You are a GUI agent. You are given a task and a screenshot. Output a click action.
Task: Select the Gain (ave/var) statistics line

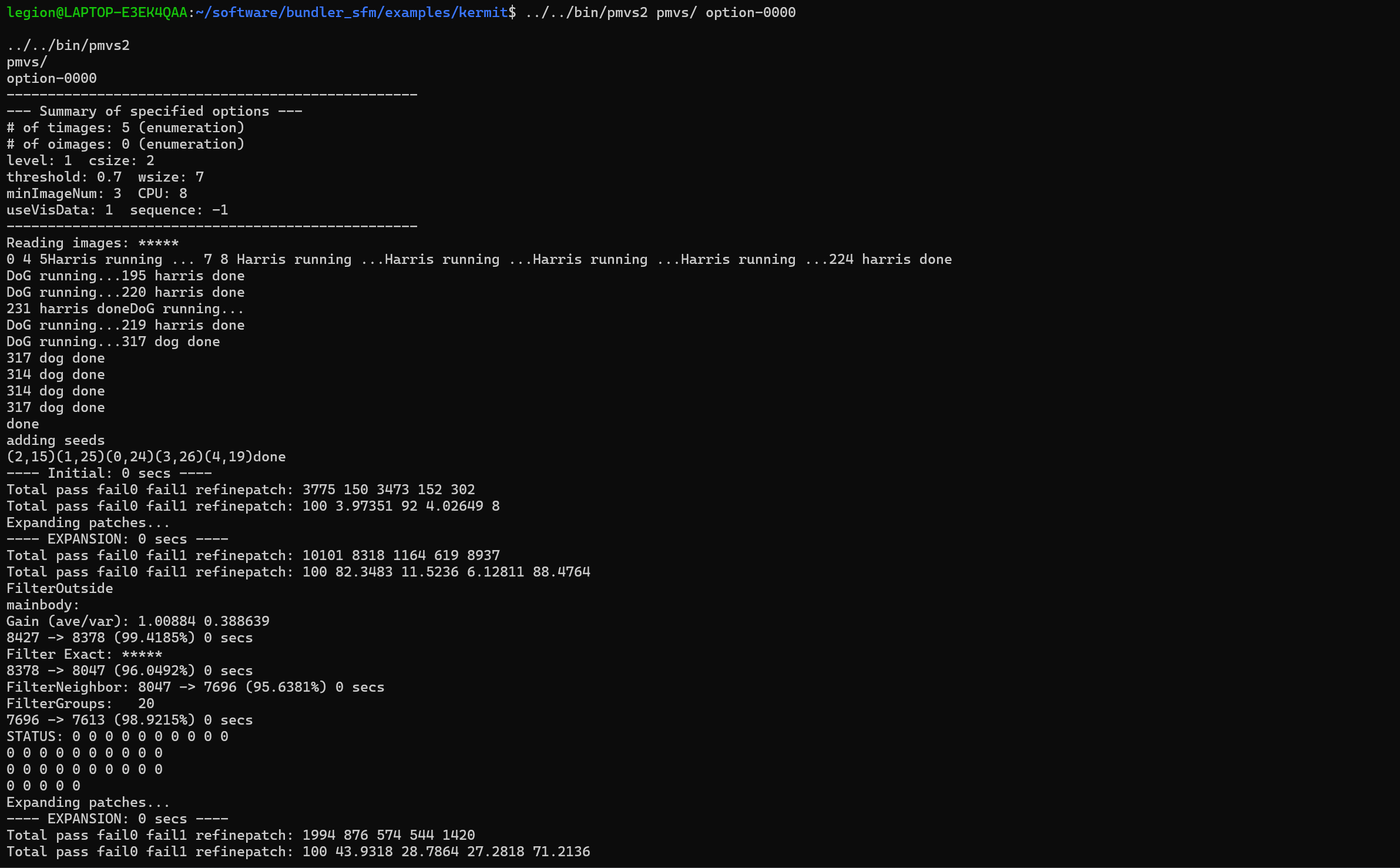[x=138, y=621]
